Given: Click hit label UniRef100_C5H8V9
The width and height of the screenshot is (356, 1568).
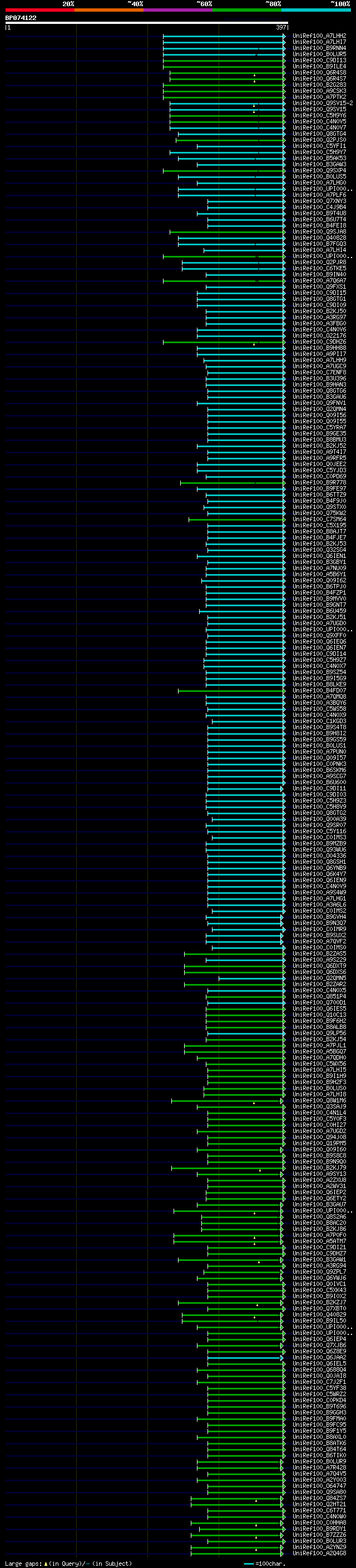Looking at the screenshot, I should pyautogui.click(x=319, y=807).
